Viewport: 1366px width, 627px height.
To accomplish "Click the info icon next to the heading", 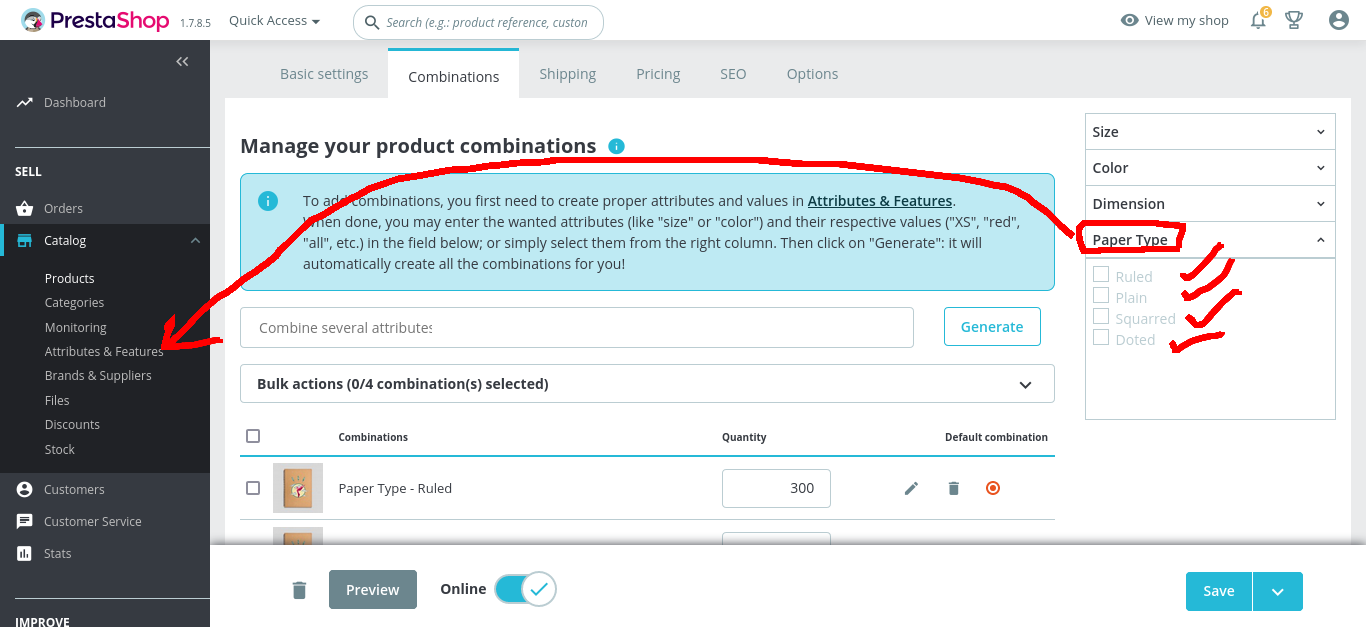I will [x=616, y=147].
